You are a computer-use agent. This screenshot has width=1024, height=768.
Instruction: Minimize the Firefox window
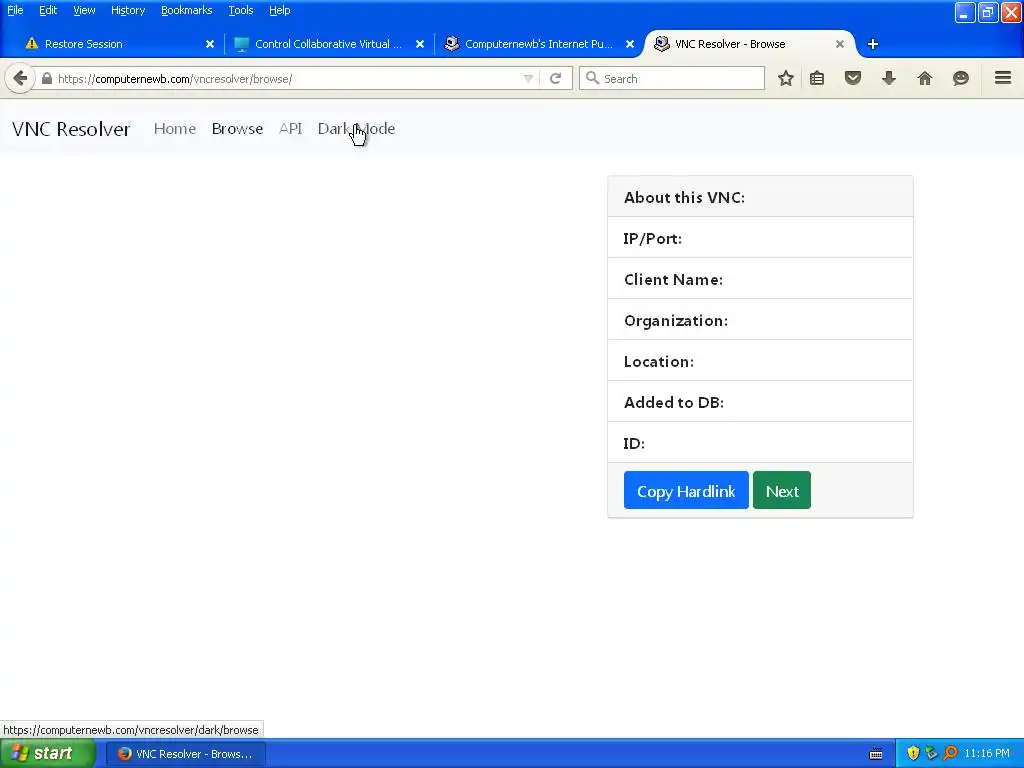click(965, 12)
